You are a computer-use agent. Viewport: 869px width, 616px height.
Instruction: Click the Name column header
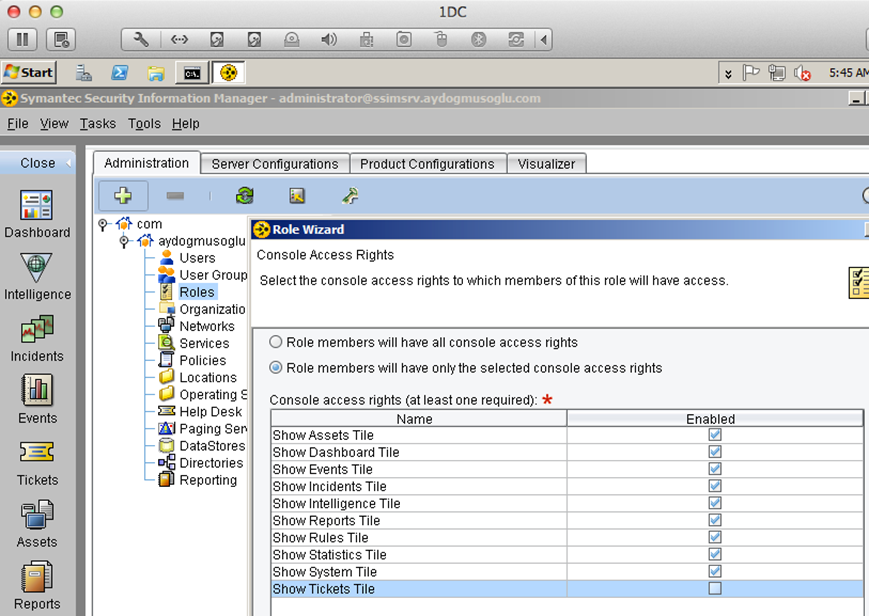tap(418, 419)
